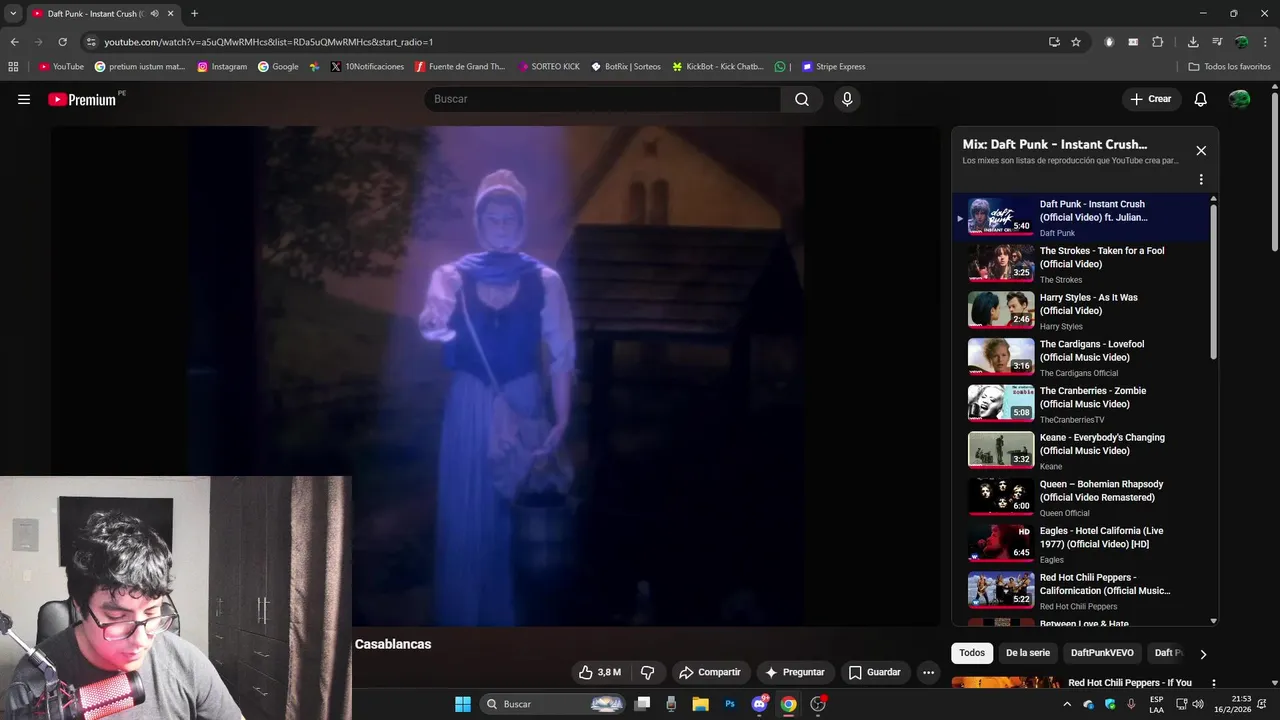The width and height of the screenshot is (1280, 720).
Task: Open Chrome extensions puzzle icon
Action: tap(1158, 42)
